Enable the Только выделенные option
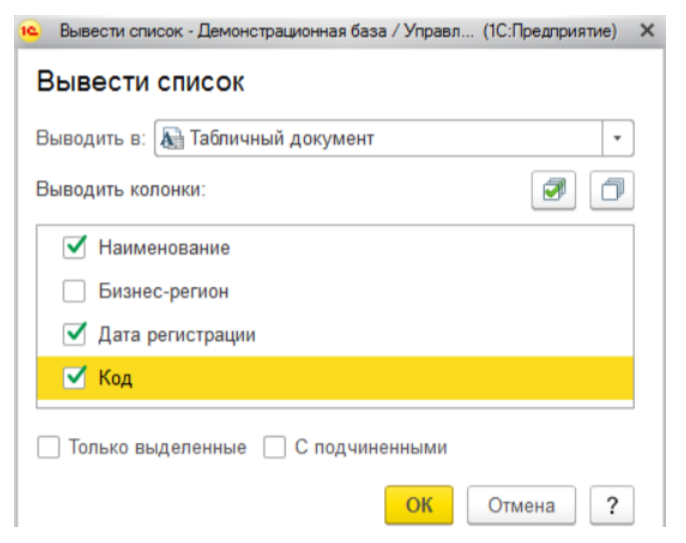The width and height of the screenshot is (686, 543). (48, 448)
